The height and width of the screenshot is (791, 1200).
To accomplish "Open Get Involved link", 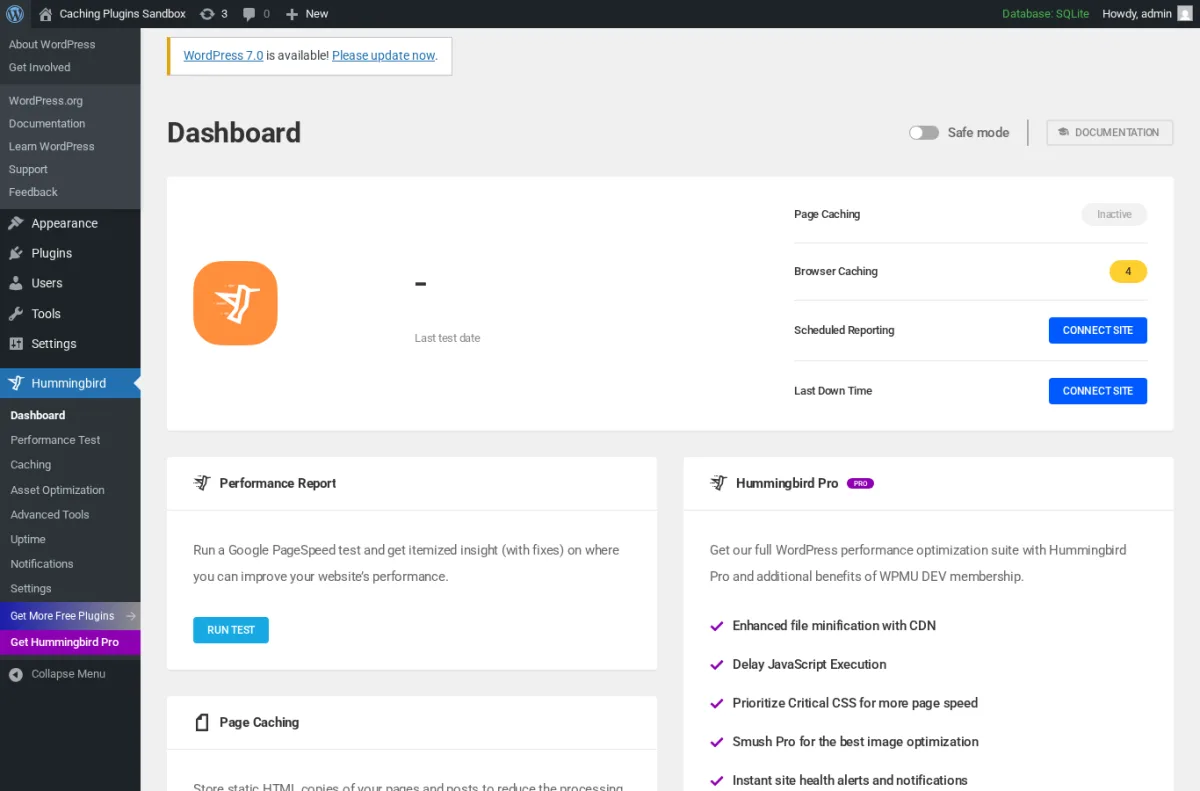I will coord(40,67).
